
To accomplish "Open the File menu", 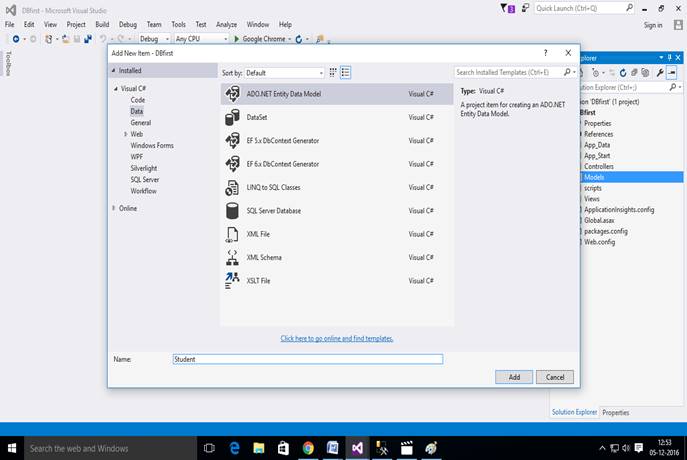I will [10, 25].
